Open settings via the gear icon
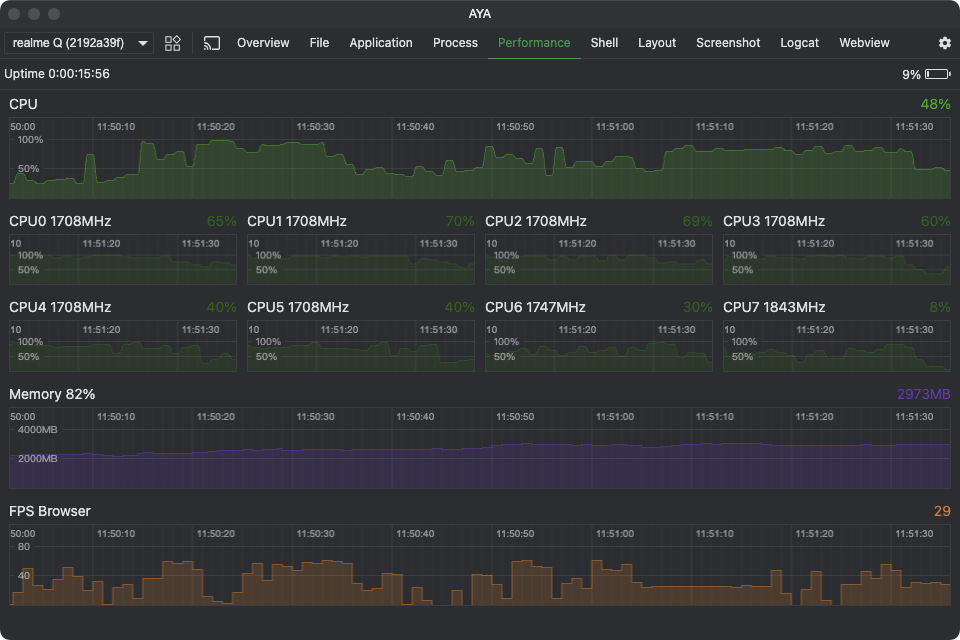The width and height of the screenshot is (960, 640). pos(945,43)
